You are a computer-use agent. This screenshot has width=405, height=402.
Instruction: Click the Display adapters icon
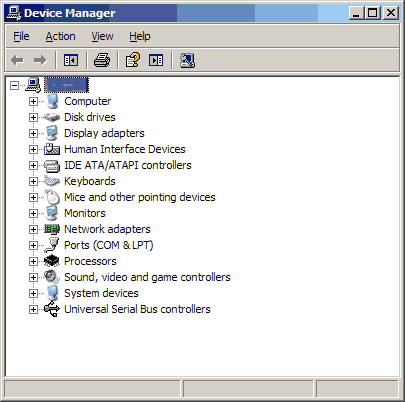(x=52, y=133)
